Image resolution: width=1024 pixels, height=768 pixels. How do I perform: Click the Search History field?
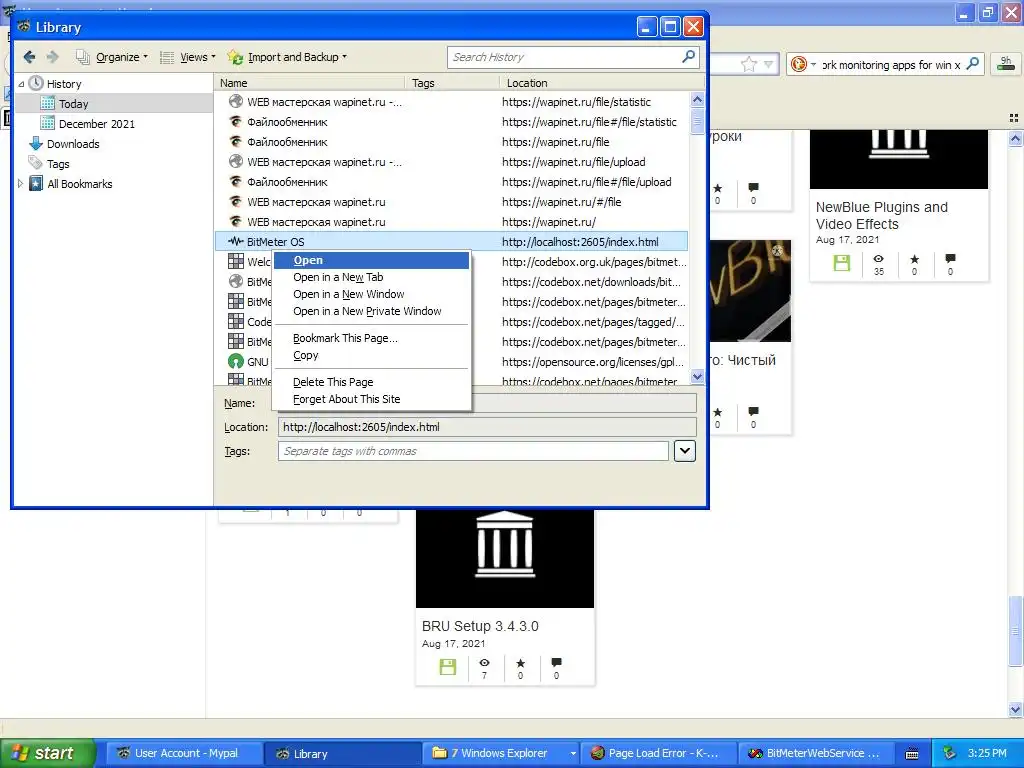coord(573,57)
